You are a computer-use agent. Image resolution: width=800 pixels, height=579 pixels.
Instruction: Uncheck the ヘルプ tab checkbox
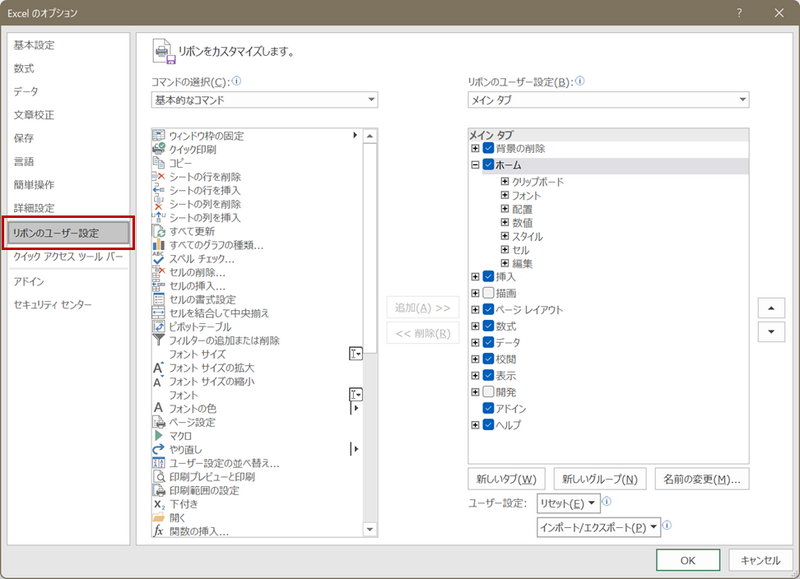coord(488,424)
